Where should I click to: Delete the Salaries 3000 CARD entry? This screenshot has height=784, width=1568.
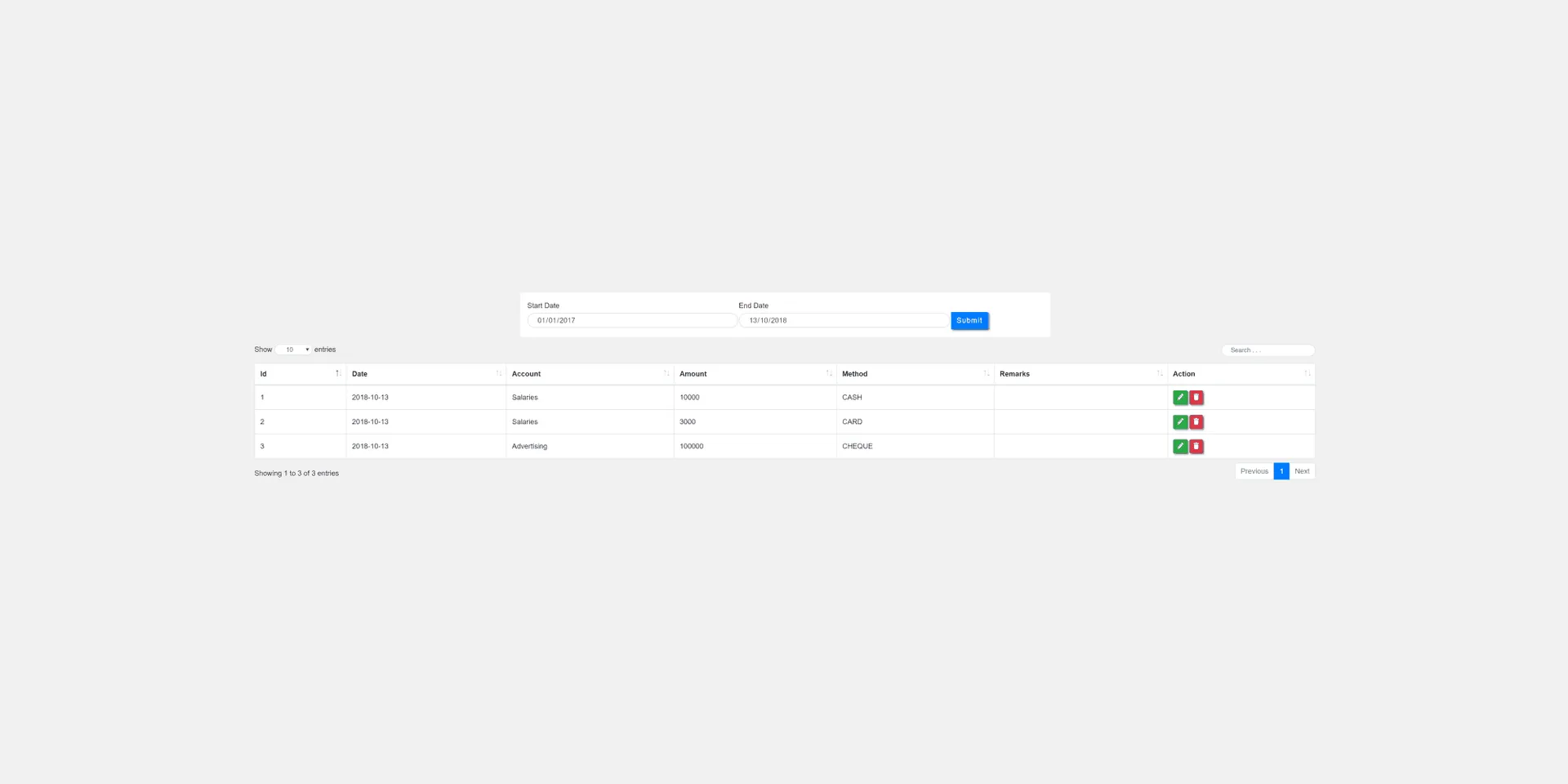tap(1196, 422)
